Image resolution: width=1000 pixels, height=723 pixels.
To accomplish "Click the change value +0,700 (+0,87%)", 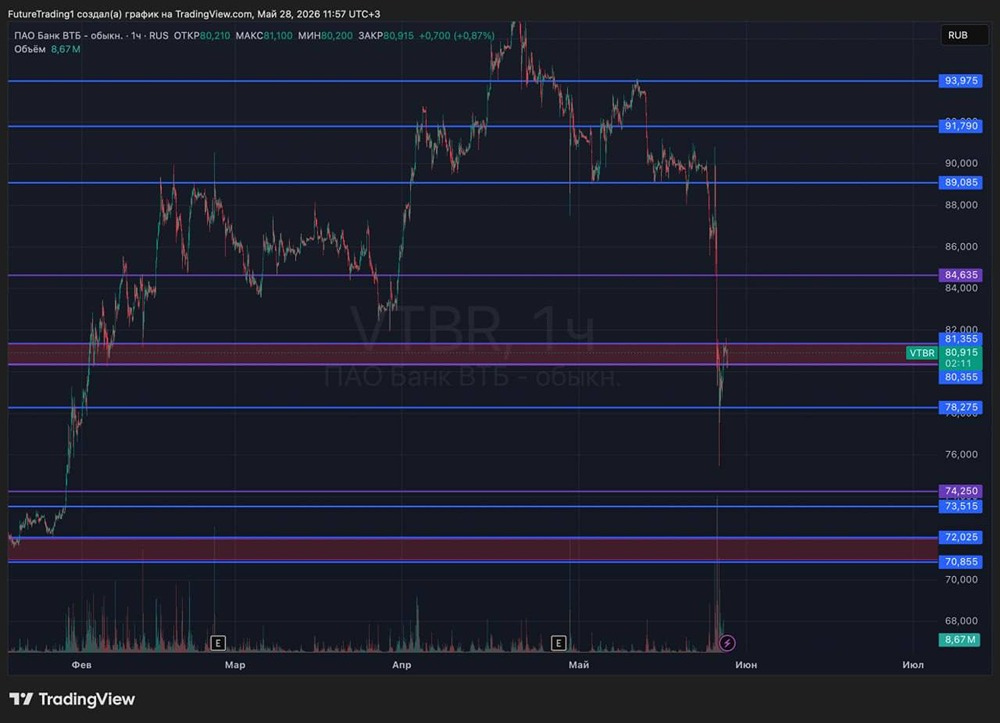I will 457,36.
